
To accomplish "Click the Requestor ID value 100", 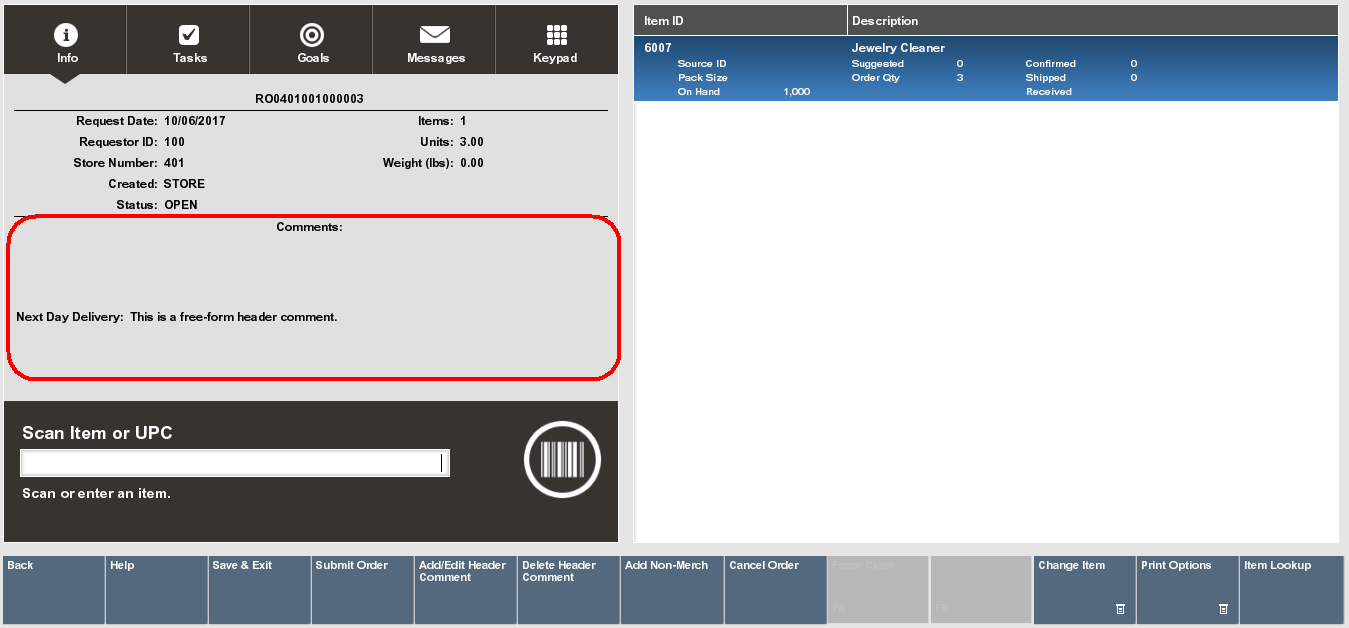I will [174, 142].
